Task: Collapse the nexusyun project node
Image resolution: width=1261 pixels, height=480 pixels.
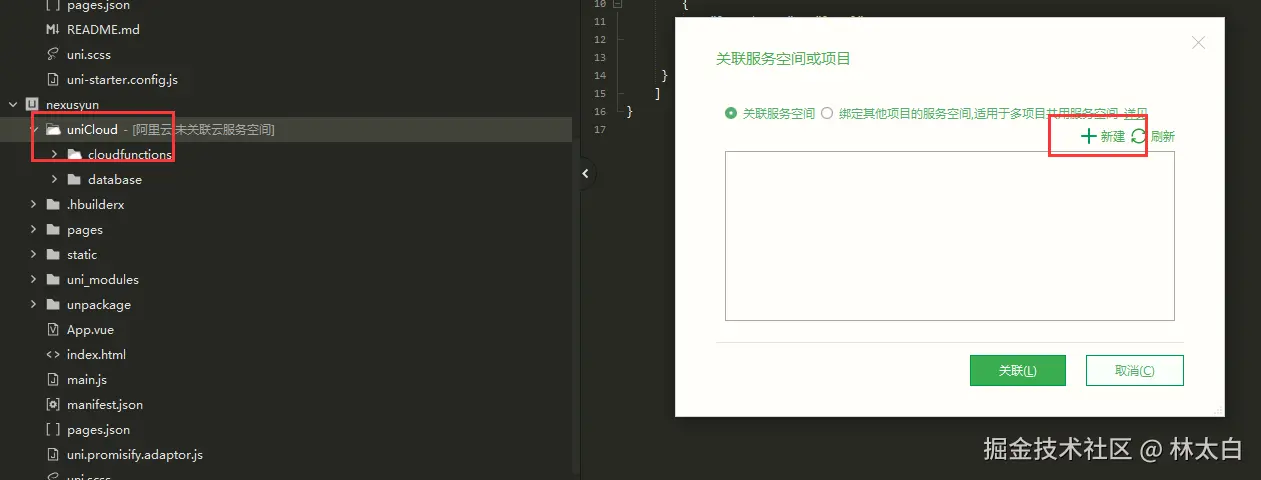Action: 12,104
